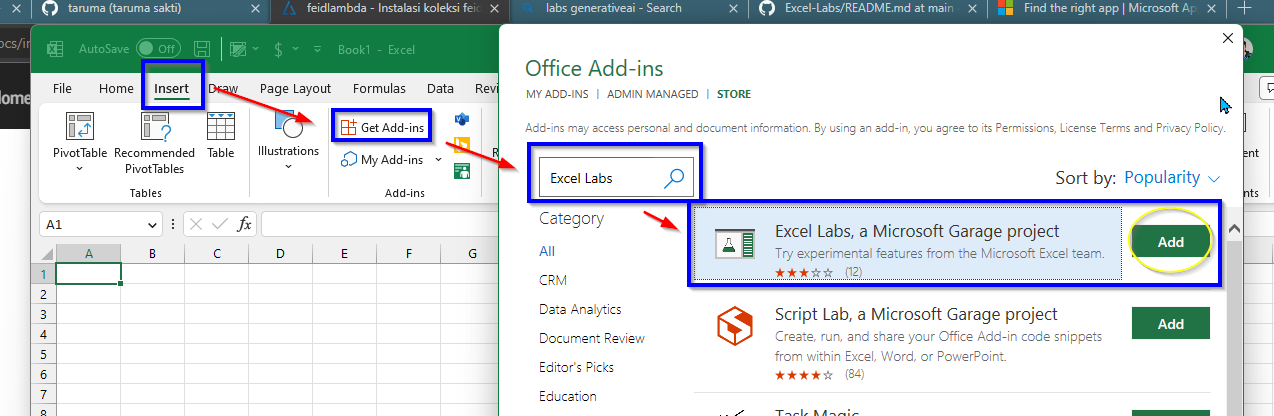Select column B header
This screenshot has width=1274, height=416.
[152, 253]
